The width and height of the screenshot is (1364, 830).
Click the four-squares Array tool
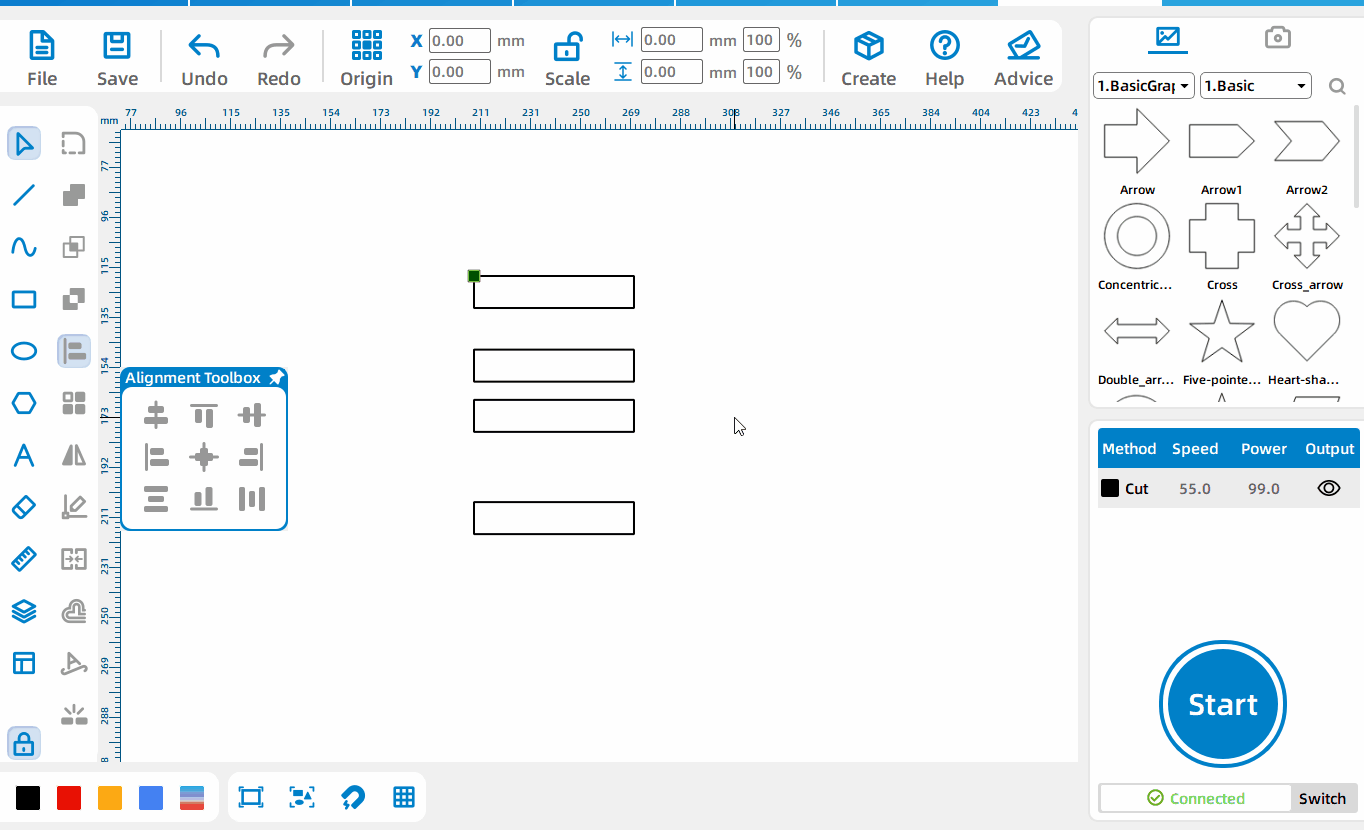coord(74,403)
